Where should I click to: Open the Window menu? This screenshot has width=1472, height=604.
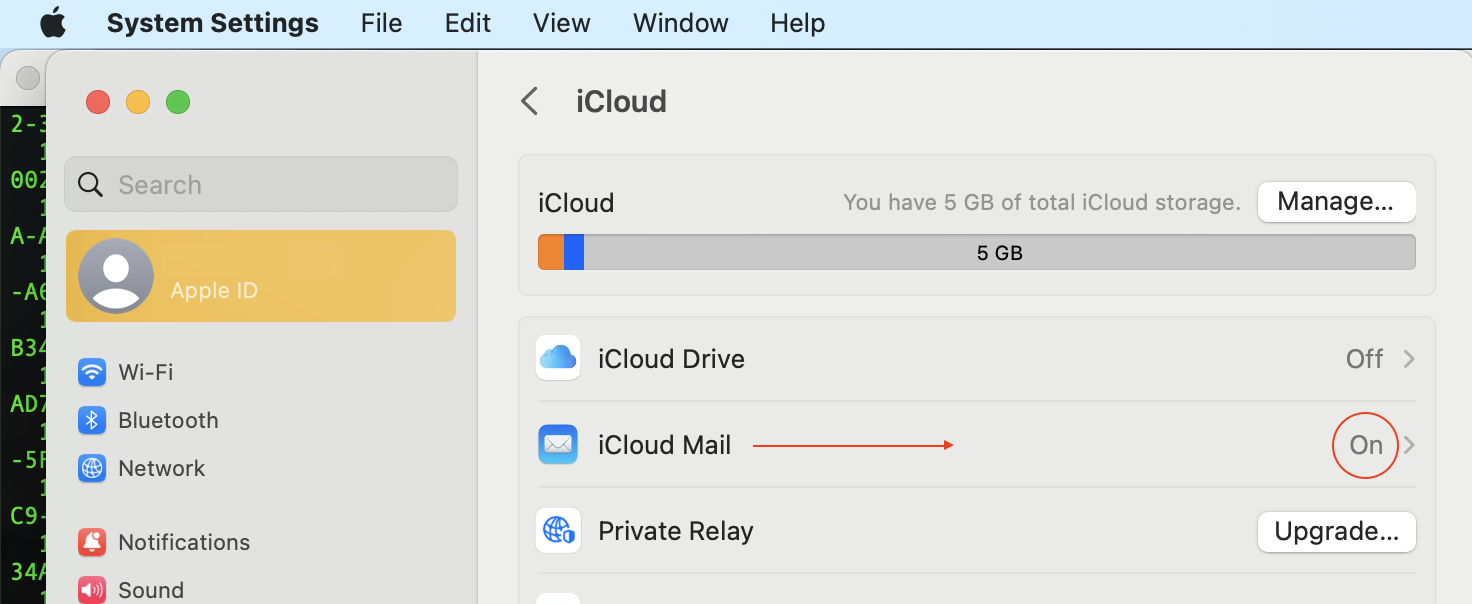point(680,23)
